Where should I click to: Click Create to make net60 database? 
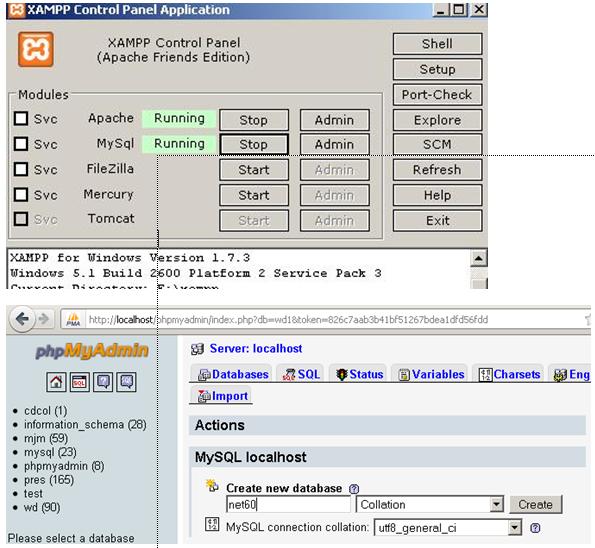tap(535, 504)
